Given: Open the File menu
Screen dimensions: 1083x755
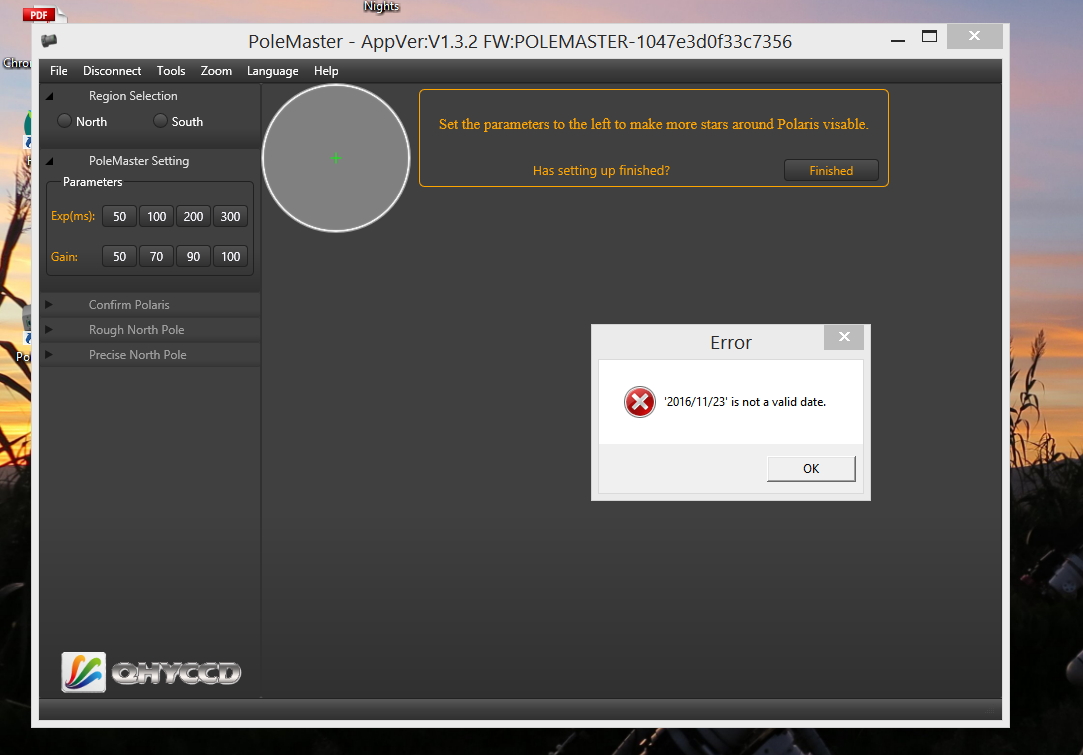Looking at the screenshot, I should tap(59, 70).
